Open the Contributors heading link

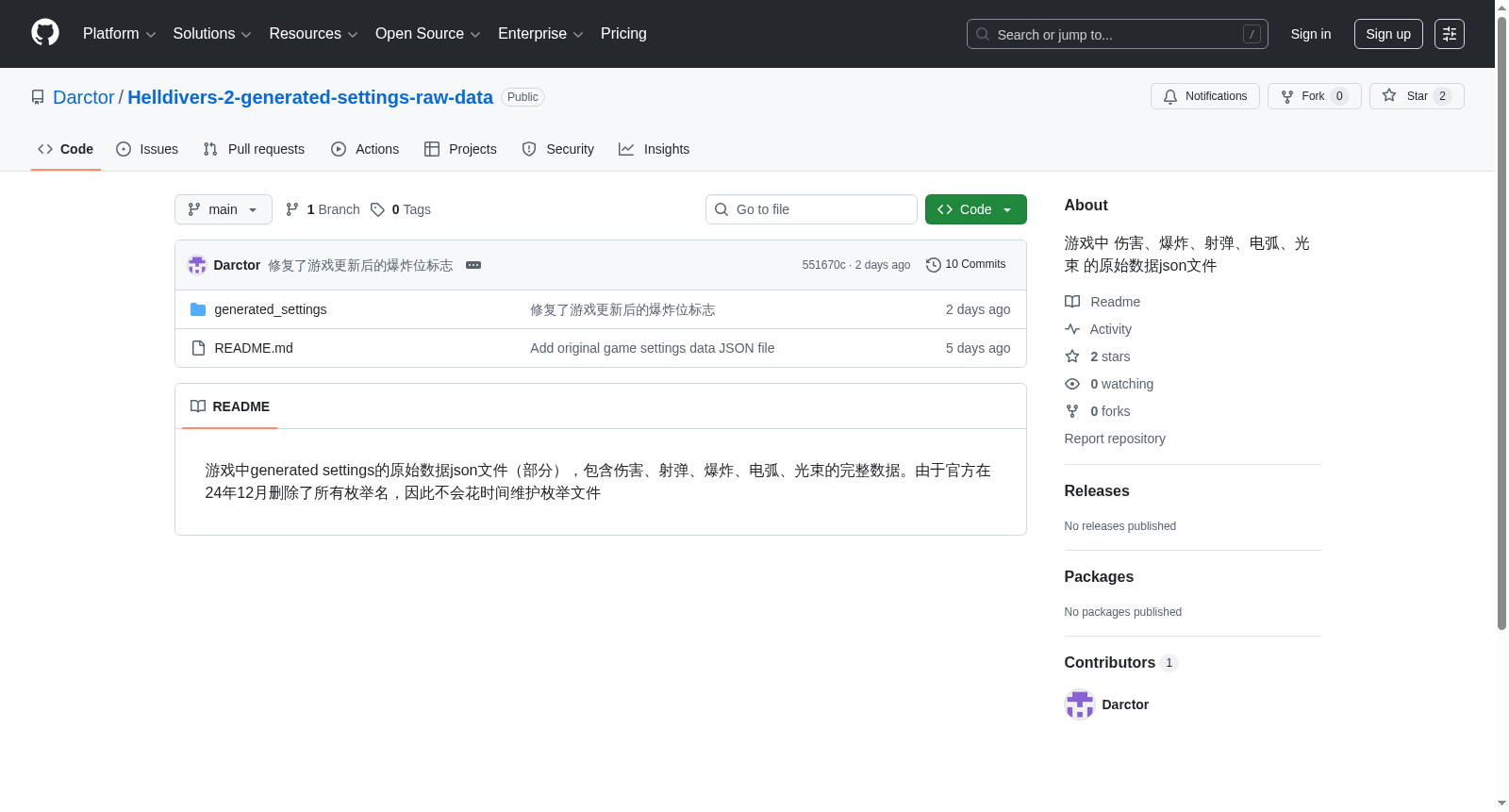pos(1121,662)
